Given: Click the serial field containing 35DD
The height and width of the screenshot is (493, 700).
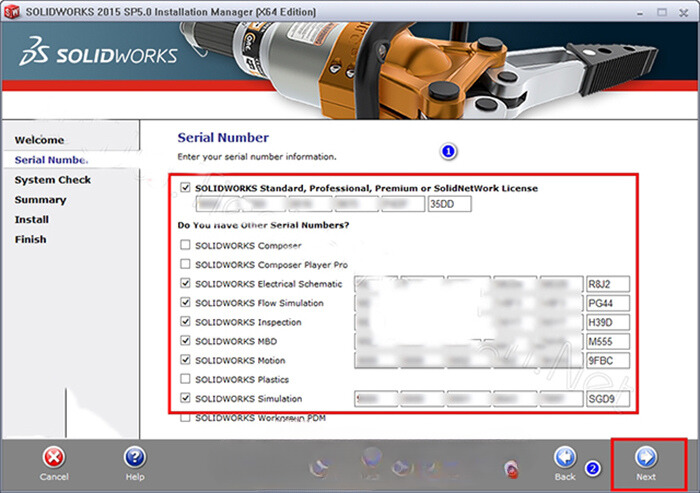Looking at the screenshot, I should click(x=450, y=204).
